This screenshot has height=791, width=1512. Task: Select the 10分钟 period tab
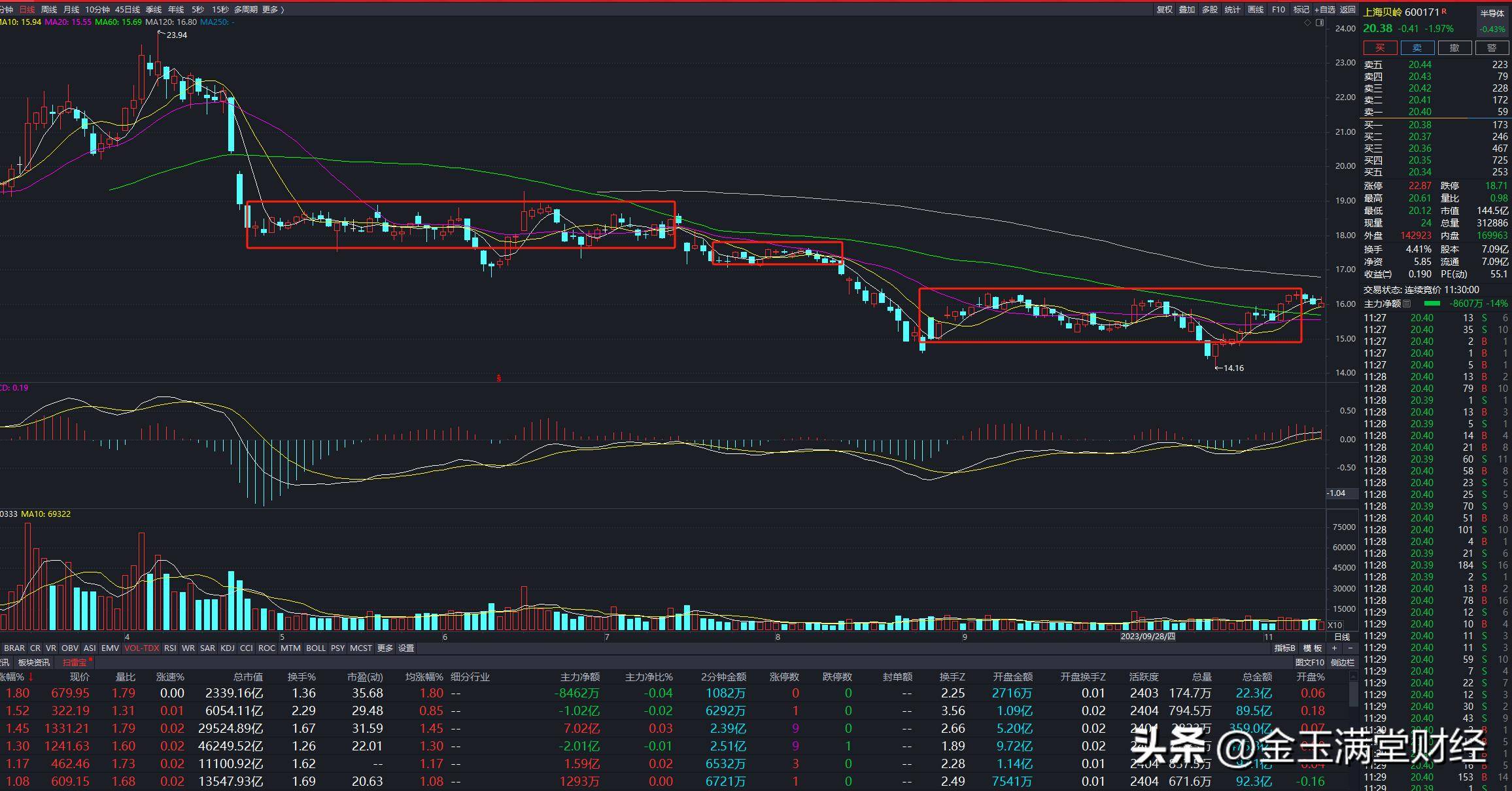(x=97, y=10)
